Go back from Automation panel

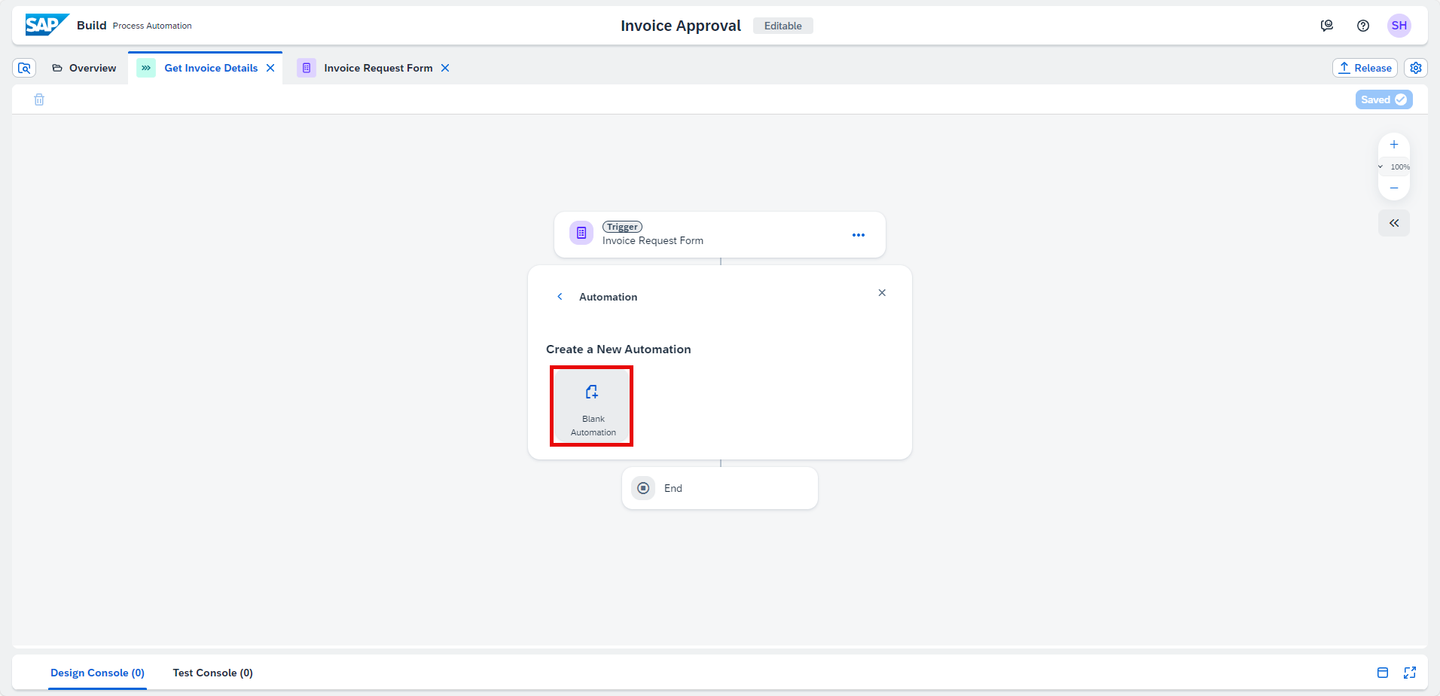pos(560,297)
